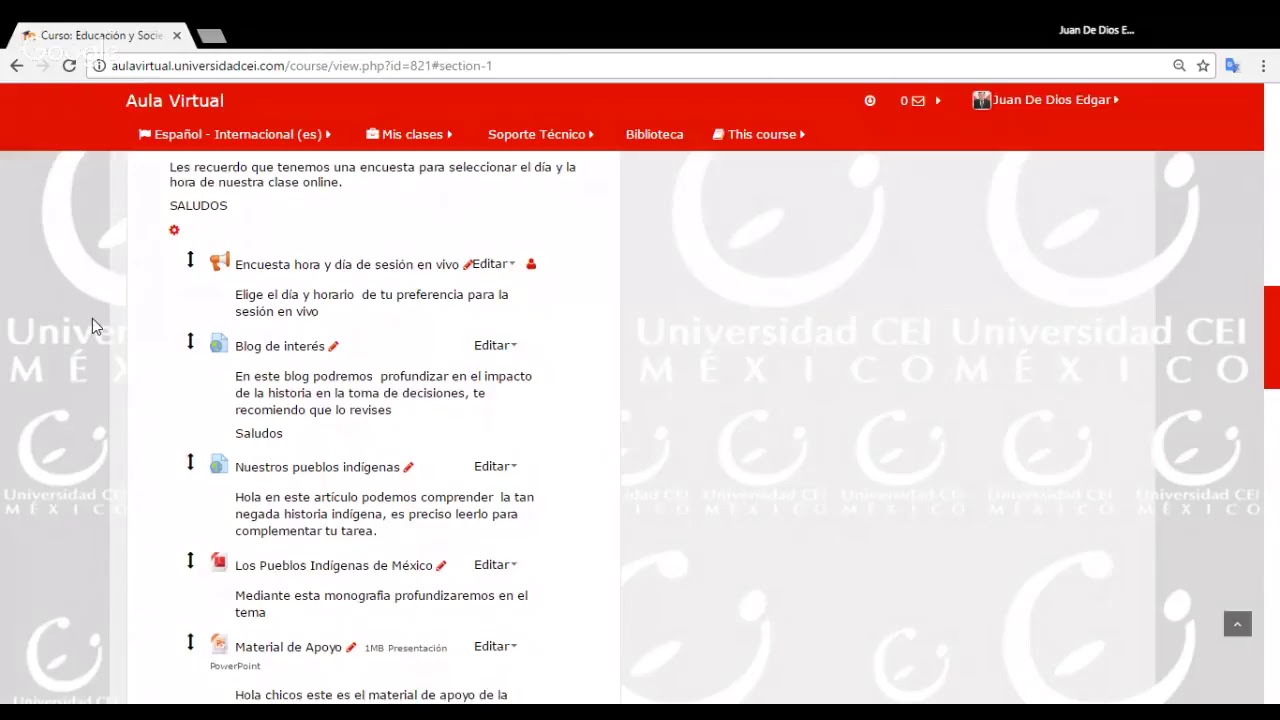
Task: Rename Material de Apoyo with pencil icon
Action: pos(351,647)
